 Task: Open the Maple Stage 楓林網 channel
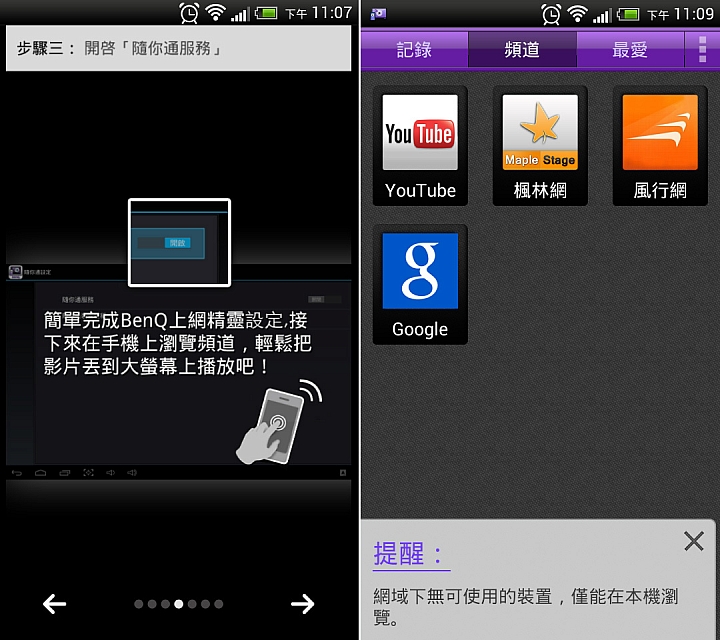[x=540, y=146]
